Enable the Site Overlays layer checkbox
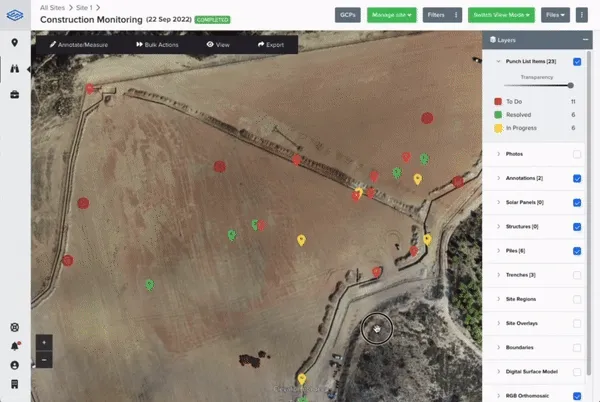This screenshot has width=600, height=402. [x=577, y=324]
